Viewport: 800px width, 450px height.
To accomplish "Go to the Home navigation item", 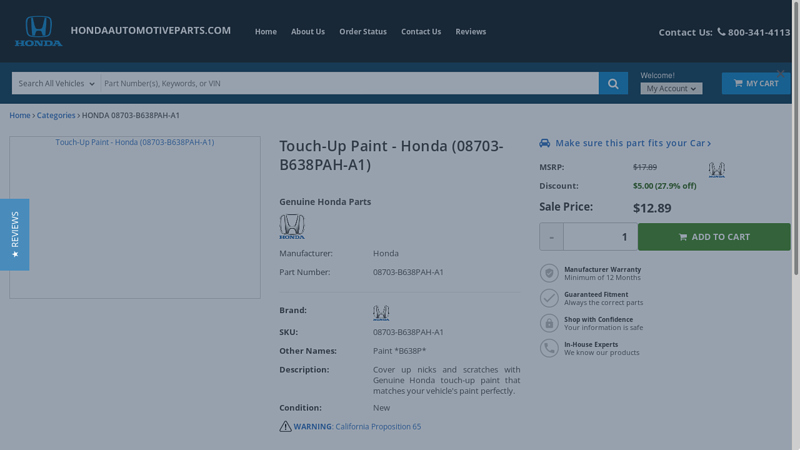I will point(266,32).
